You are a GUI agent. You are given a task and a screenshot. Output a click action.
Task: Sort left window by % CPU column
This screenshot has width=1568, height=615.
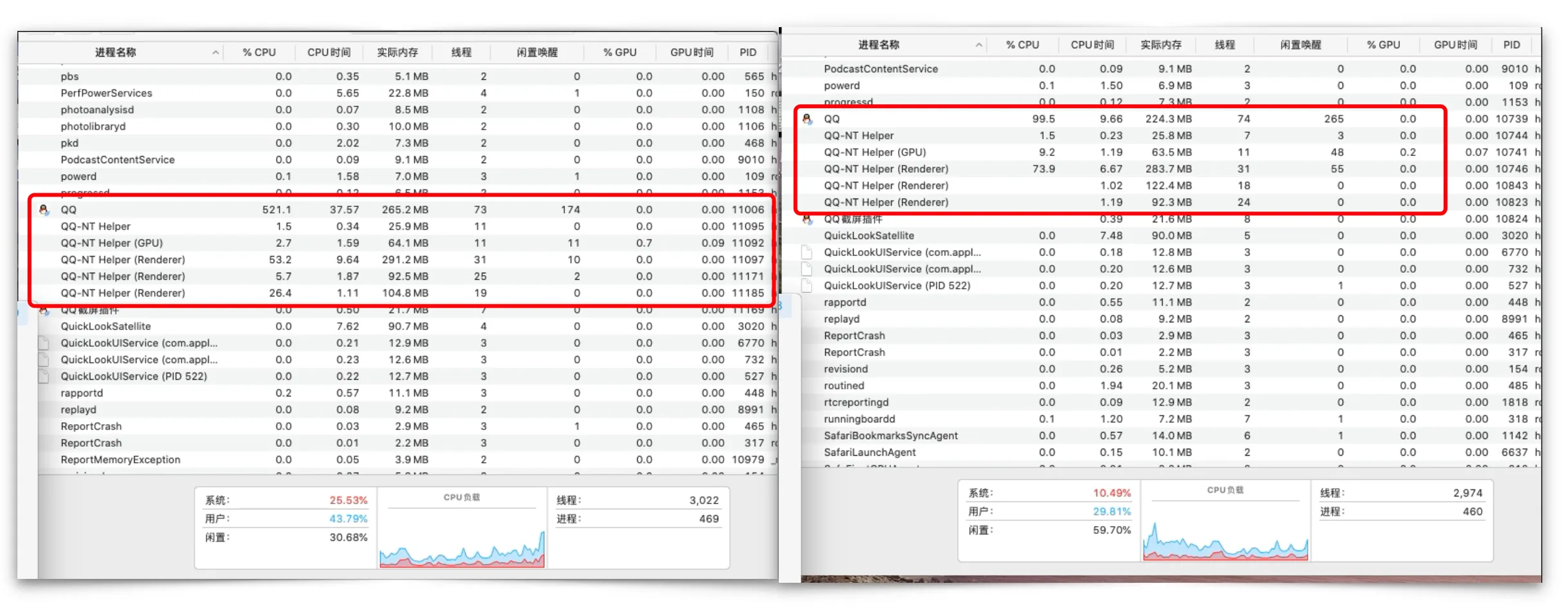pyautogui.click(x=259, y=52)
